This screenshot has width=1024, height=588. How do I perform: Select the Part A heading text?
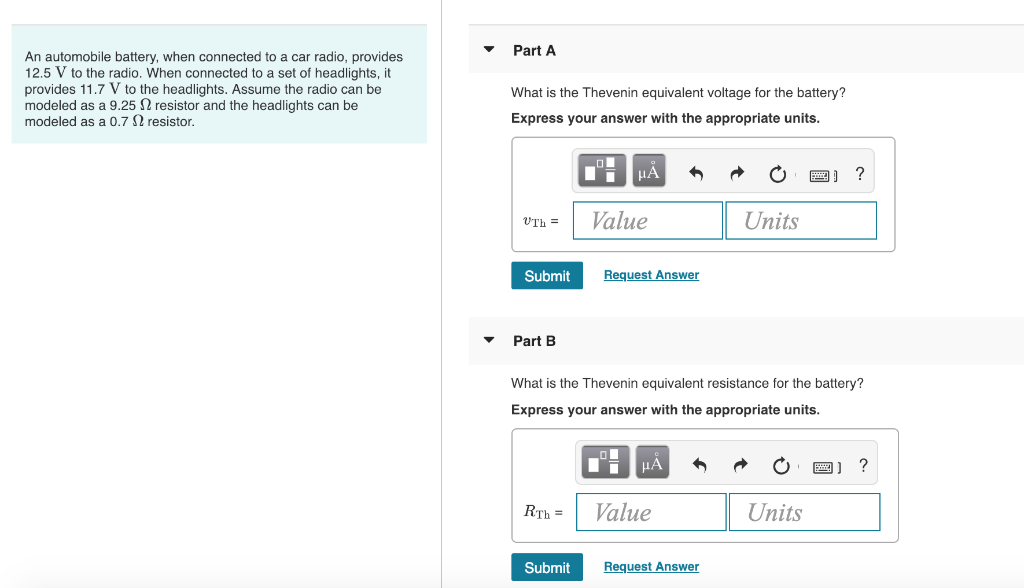pyautogui.click(x=534, y=50)
